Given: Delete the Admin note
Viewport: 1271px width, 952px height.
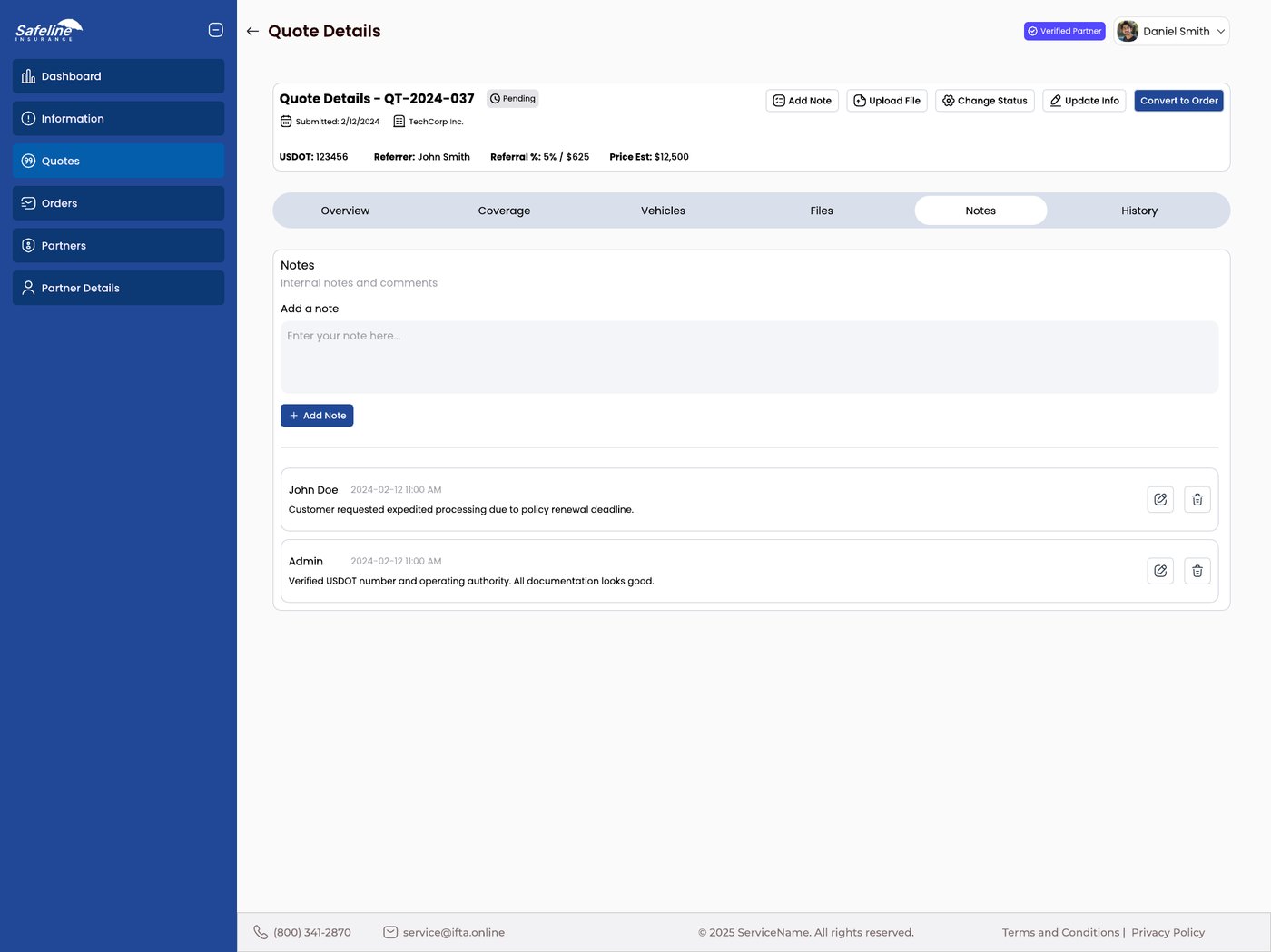Looking at the screenshot, I should click(1197, 571).
